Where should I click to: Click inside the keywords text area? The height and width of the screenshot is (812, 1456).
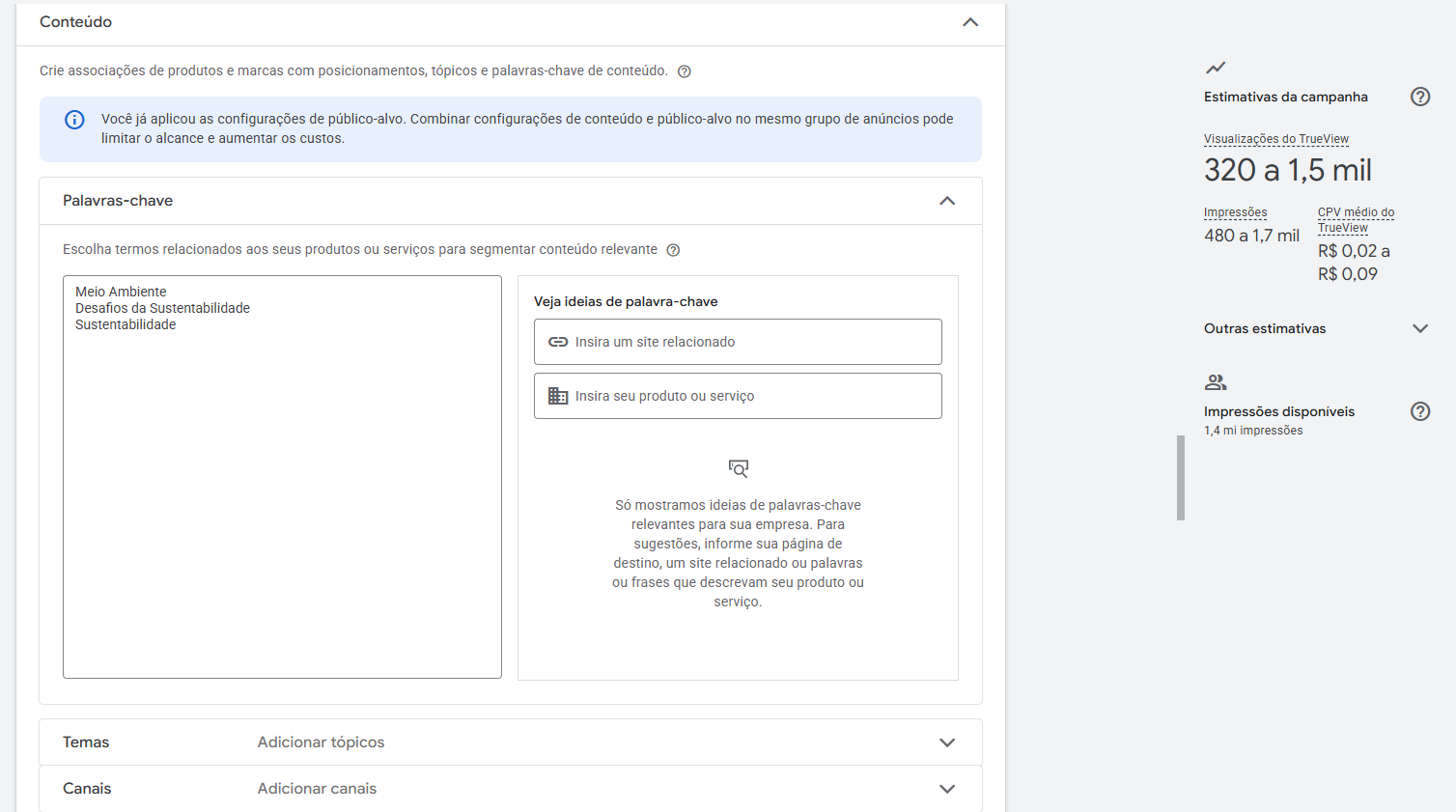point(282,477)
